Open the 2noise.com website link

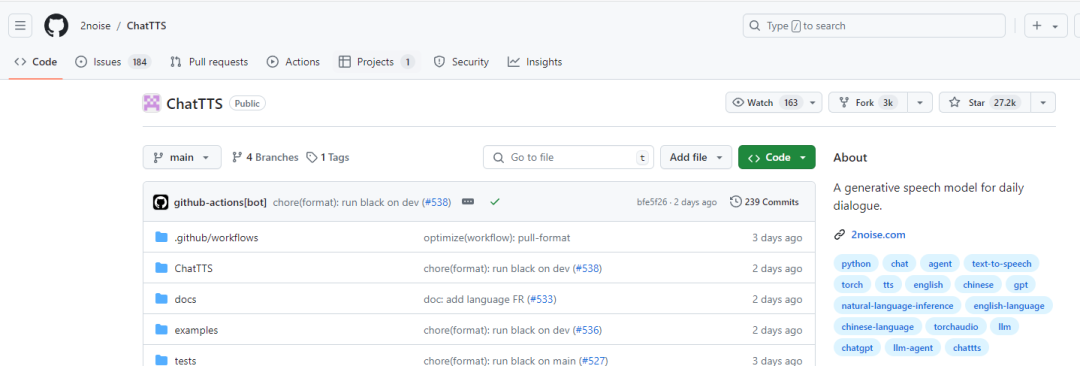coord(878,234)
